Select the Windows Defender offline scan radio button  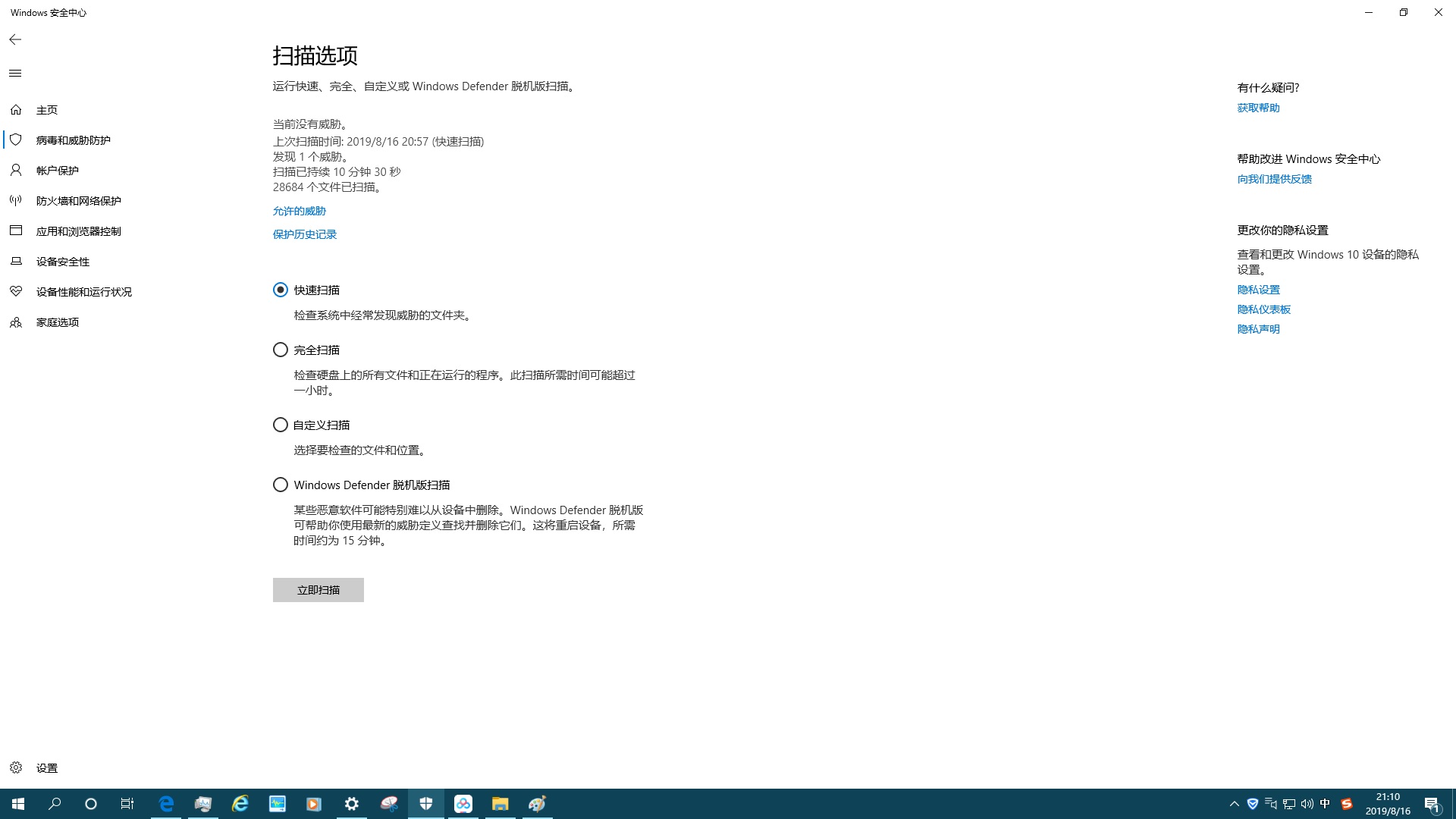pyautogui.click(x=281, y=485)
